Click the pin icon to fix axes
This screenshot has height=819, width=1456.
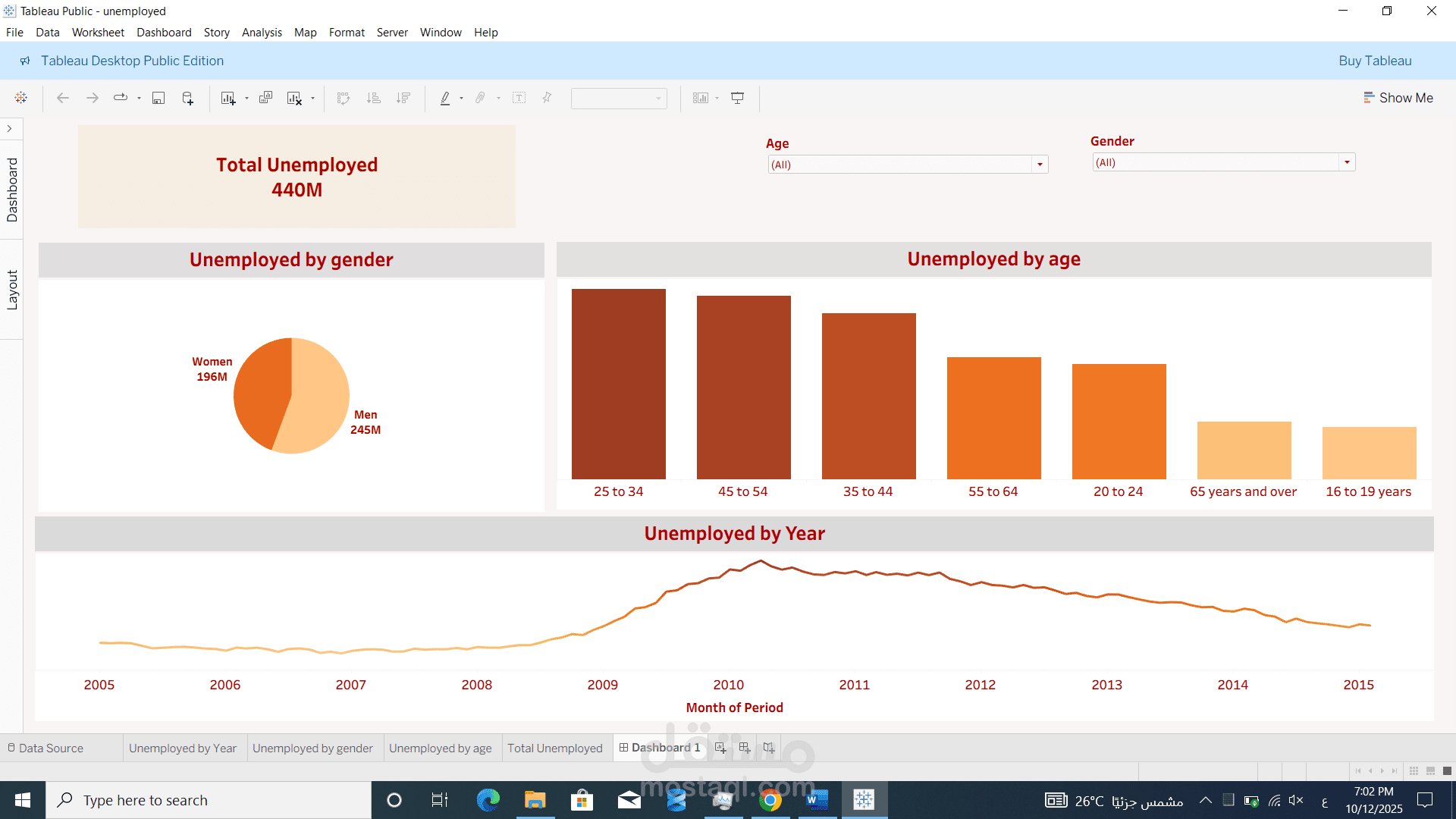tap(546, 98)
